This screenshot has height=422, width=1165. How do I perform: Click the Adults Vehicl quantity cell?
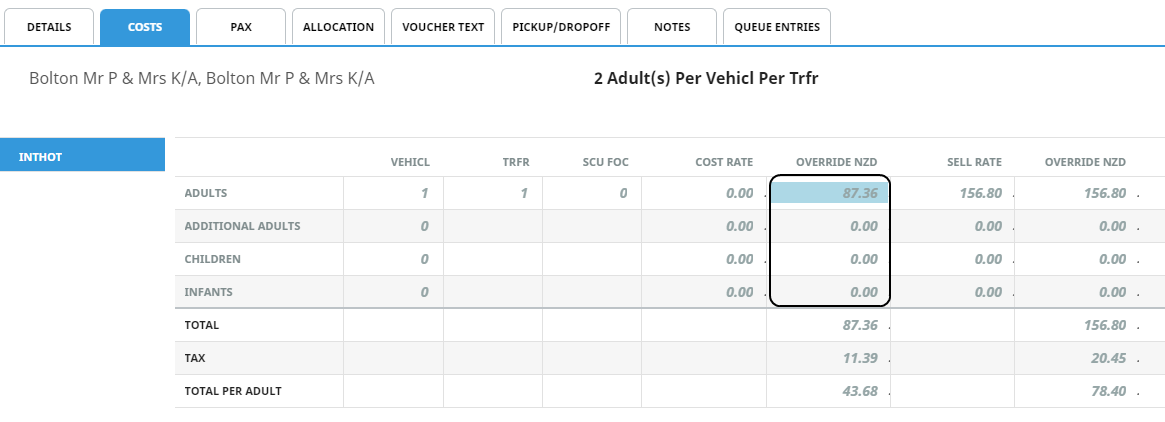tap(394, 193)
